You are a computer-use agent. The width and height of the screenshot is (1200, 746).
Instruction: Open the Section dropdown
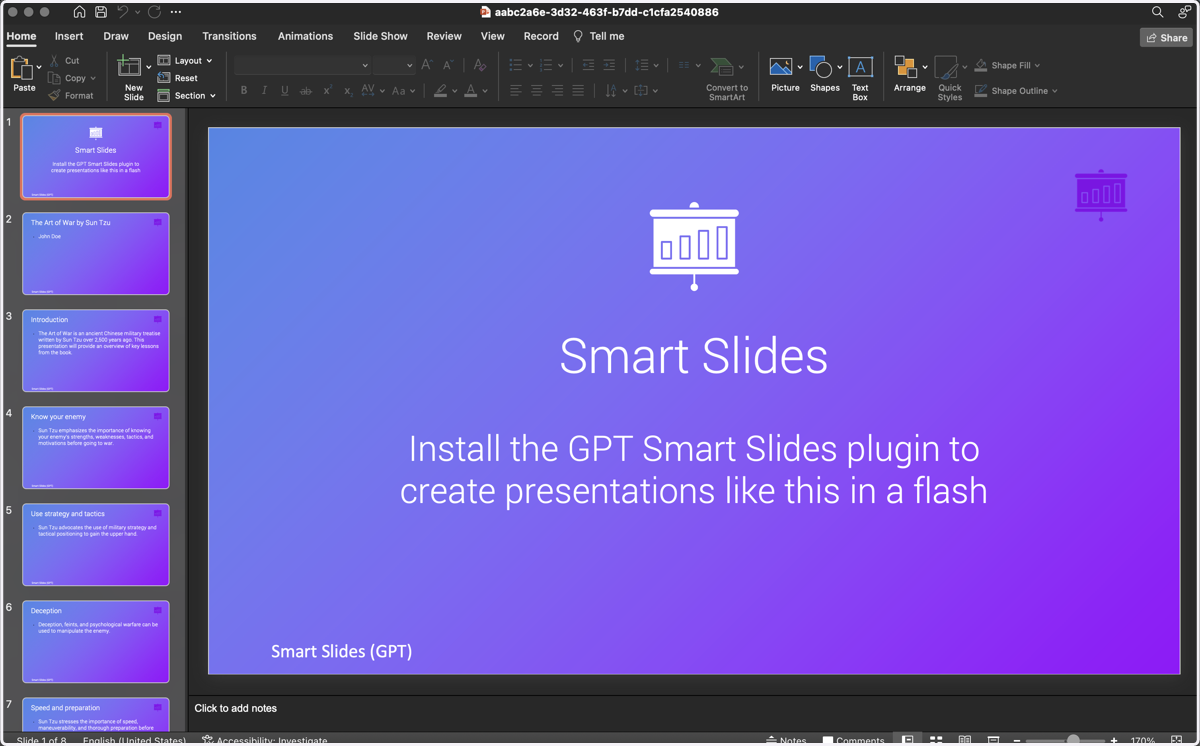pos(187,96)
